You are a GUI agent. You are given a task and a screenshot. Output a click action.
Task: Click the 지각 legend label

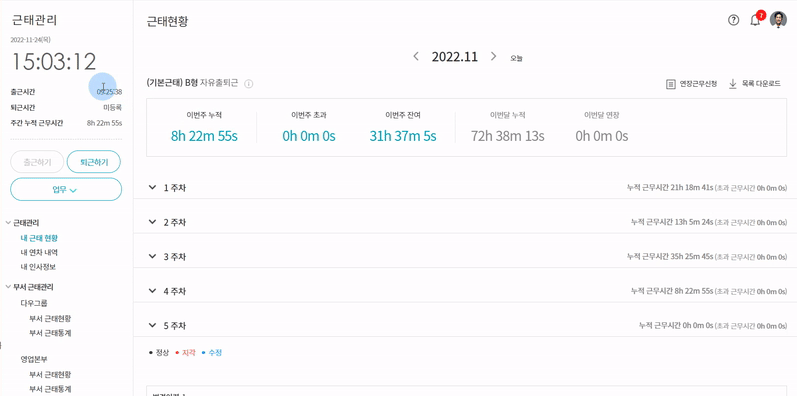click(x=189, y=352)
